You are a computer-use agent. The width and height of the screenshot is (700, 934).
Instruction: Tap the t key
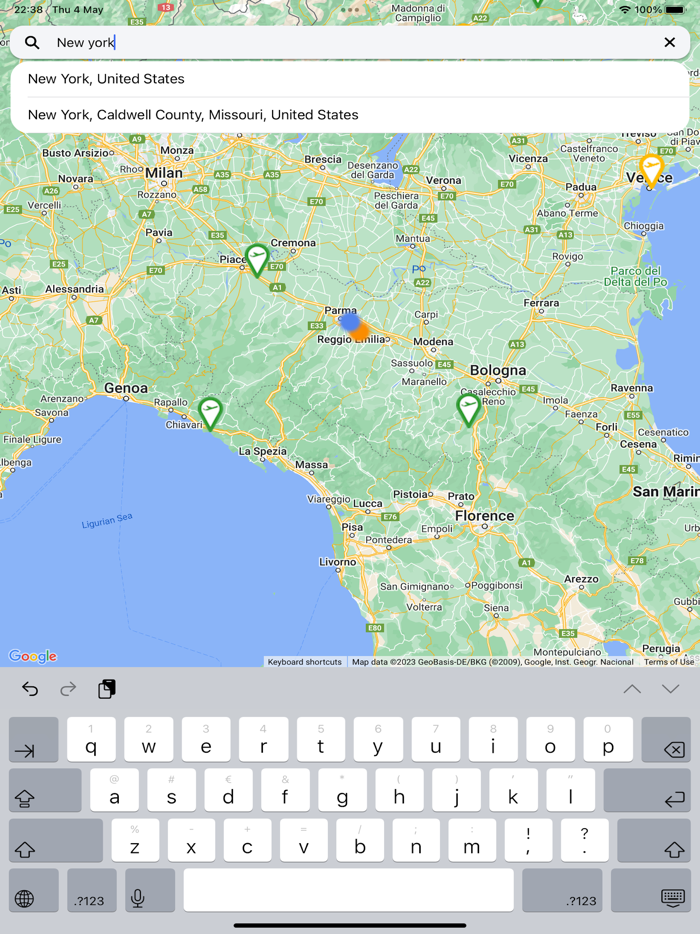point(321,739)
